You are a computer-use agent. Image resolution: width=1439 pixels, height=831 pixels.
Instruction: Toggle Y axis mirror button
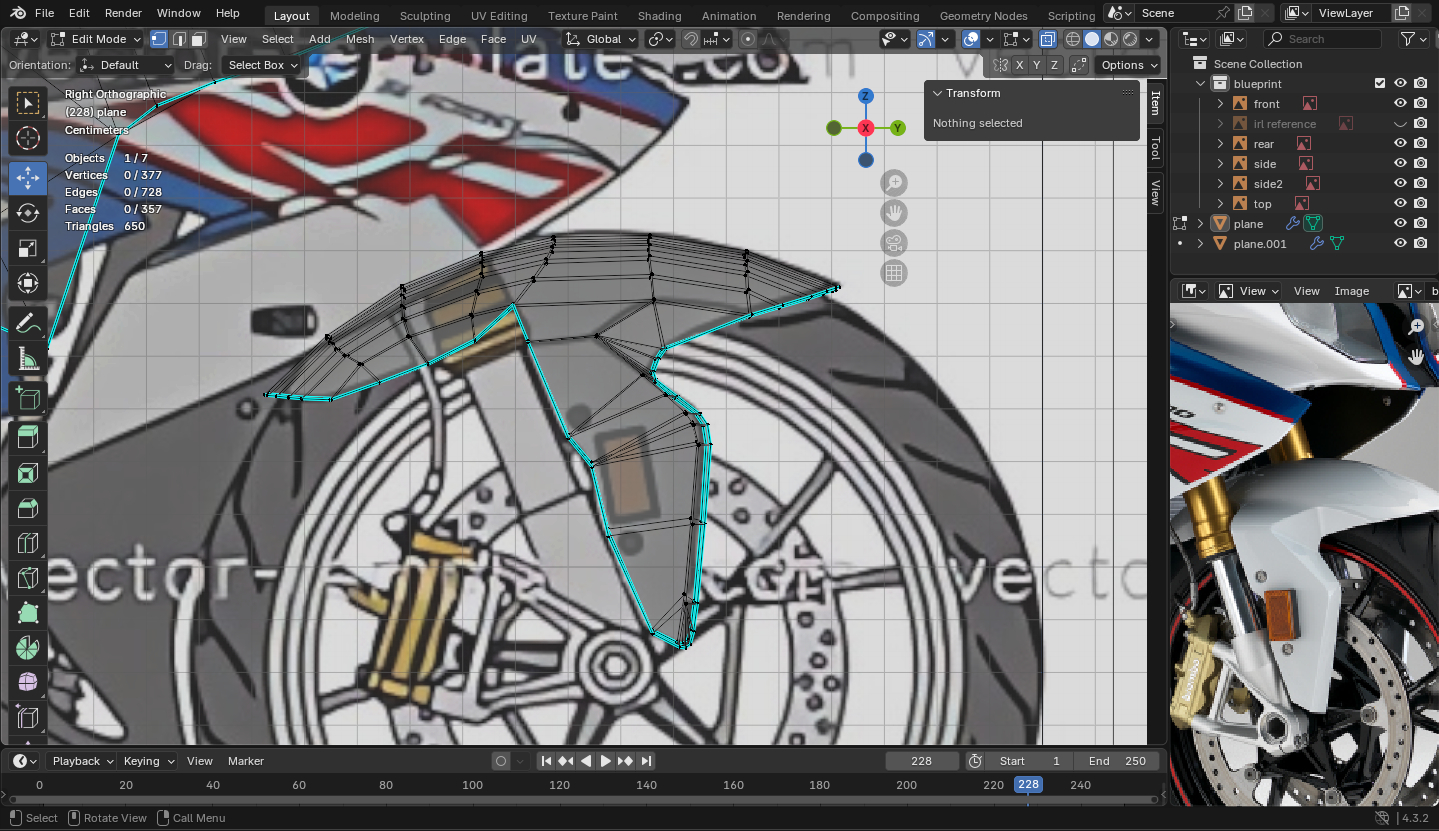pyautogui.click(x=1037, y=65)
